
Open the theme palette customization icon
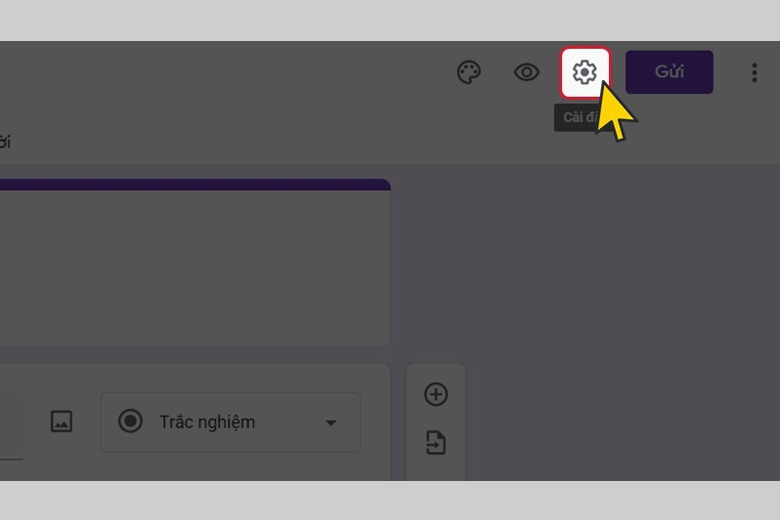469,73
